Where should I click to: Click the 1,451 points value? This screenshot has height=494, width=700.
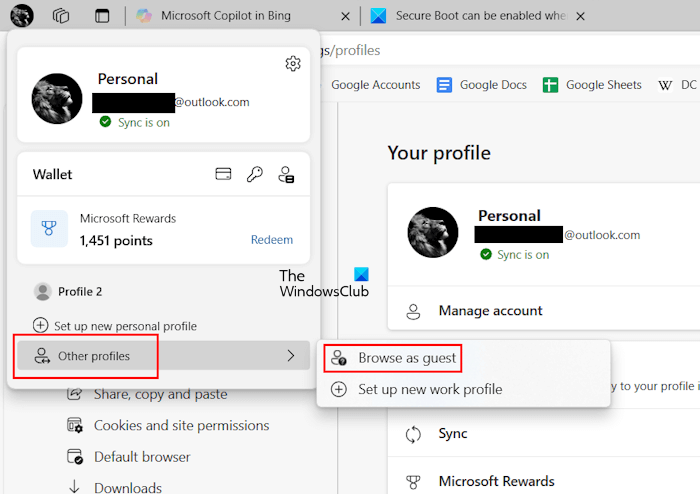pyautogui.click(x=116, y=241)
